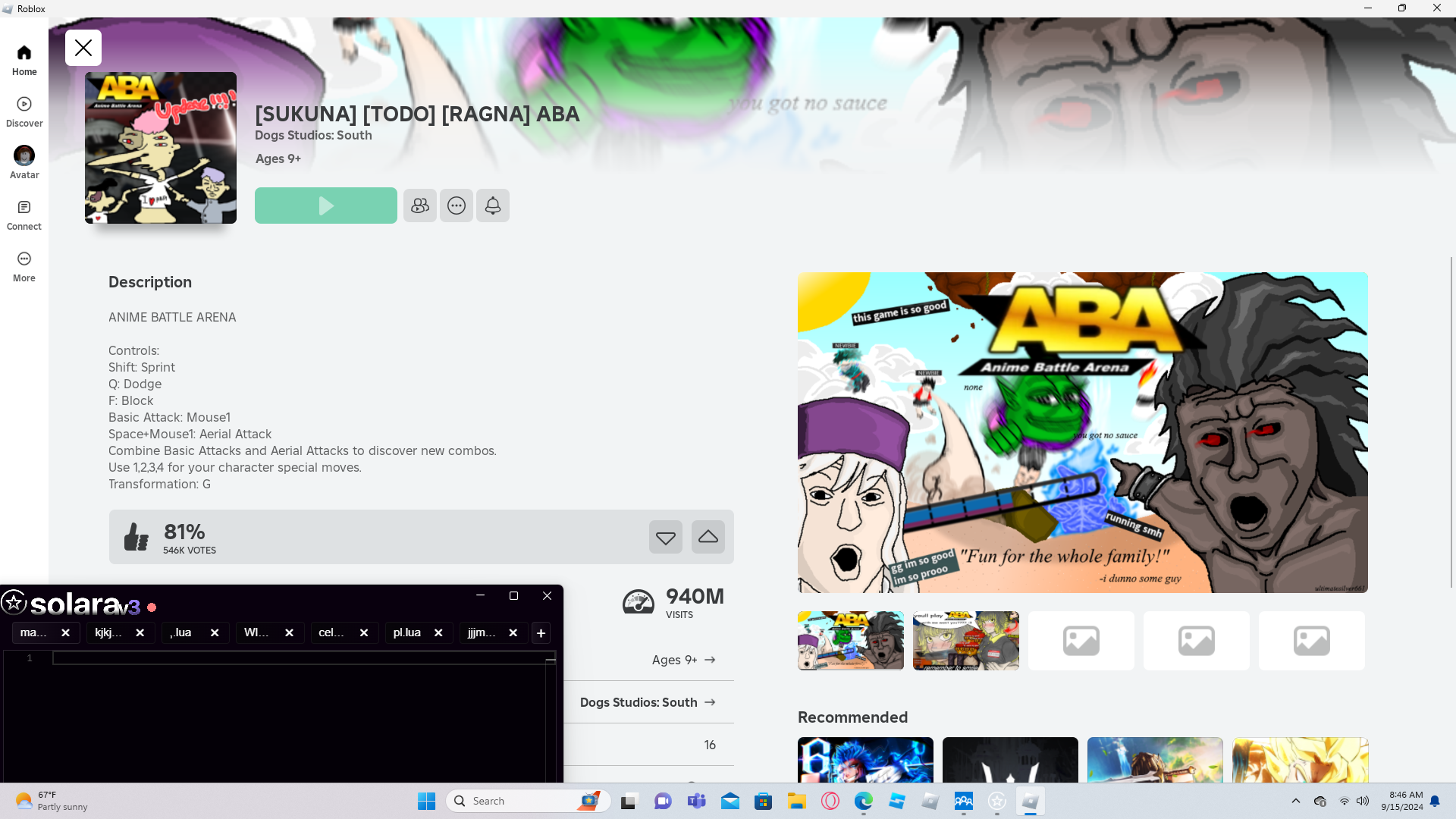Close the Wl... tab in Solara
The image size is (1456, 819).
pyautogui.click(x=289, y=632)
